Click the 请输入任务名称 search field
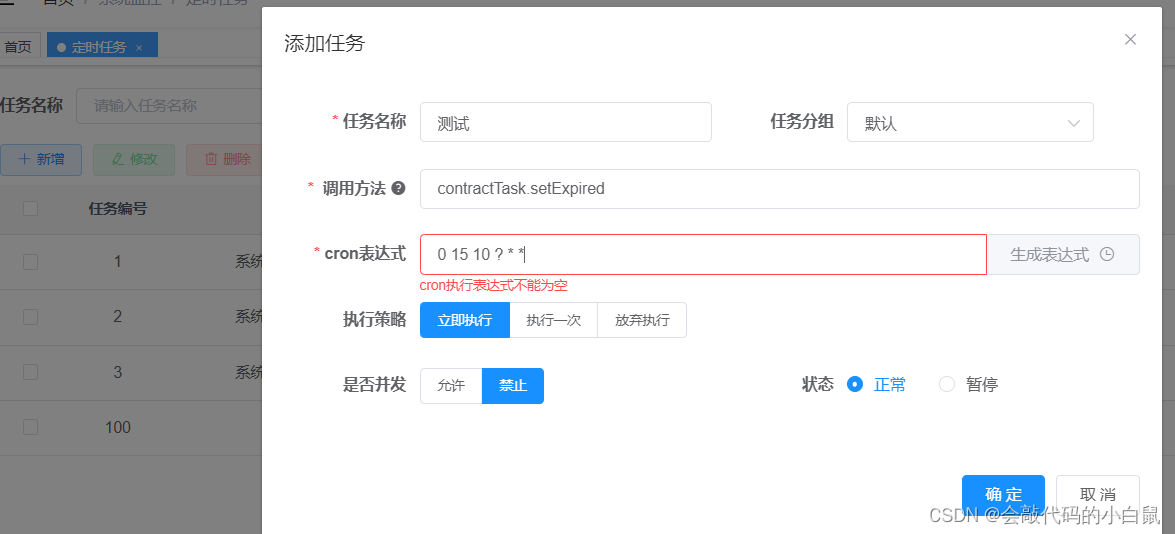1175x534 pixels. 169,106
